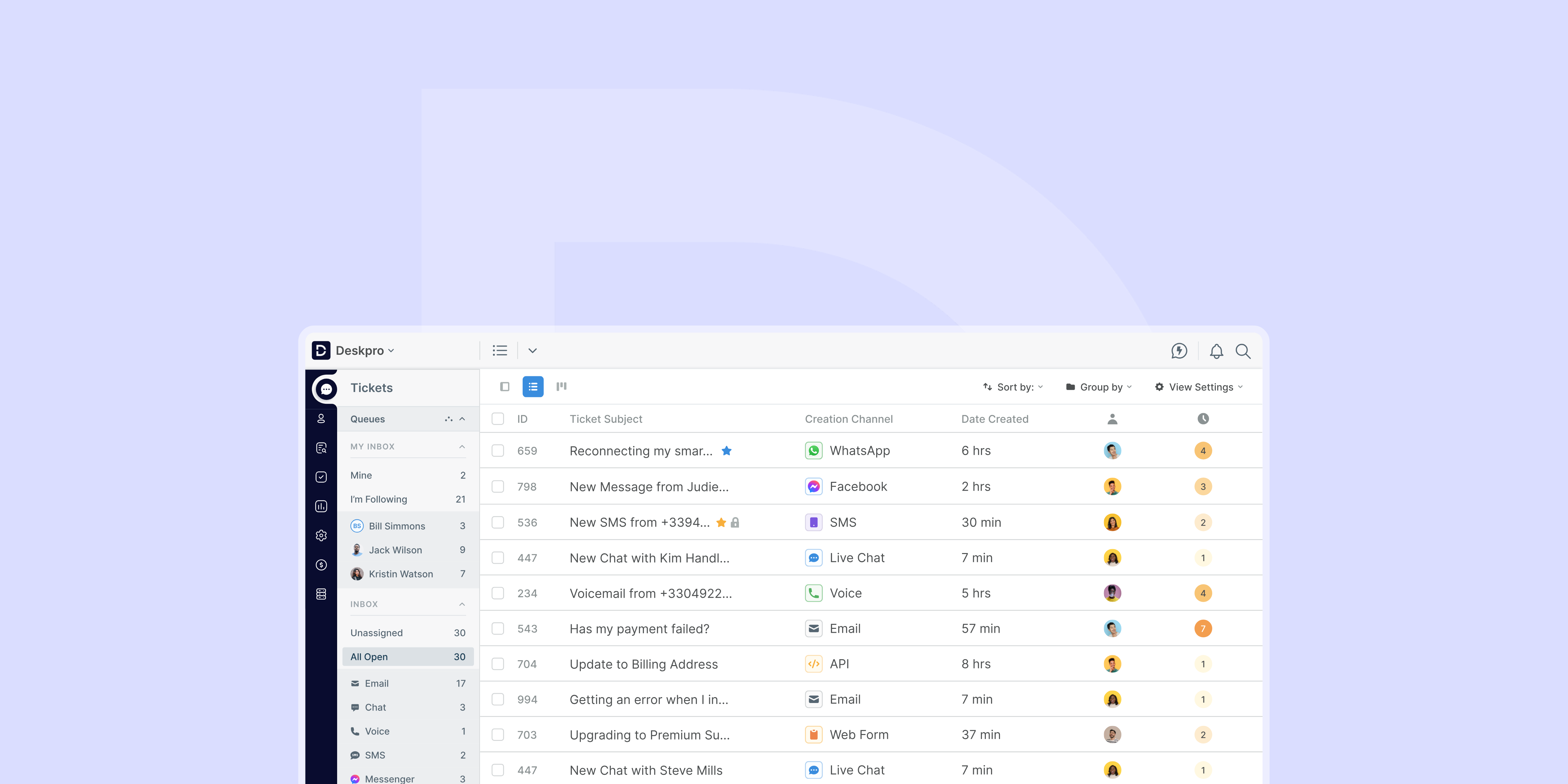
Task: Collapse the MY INBOX section
Action: [461, 446]
